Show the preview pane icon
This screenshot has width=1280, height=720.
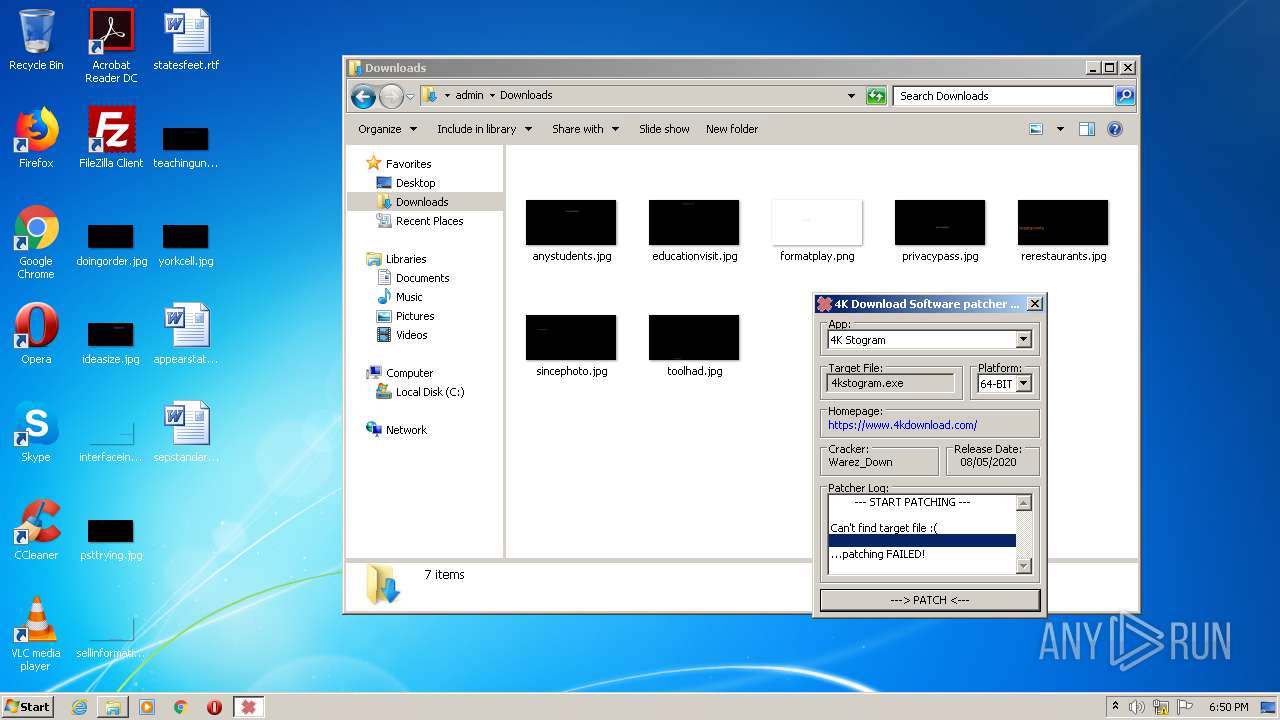1087,129
